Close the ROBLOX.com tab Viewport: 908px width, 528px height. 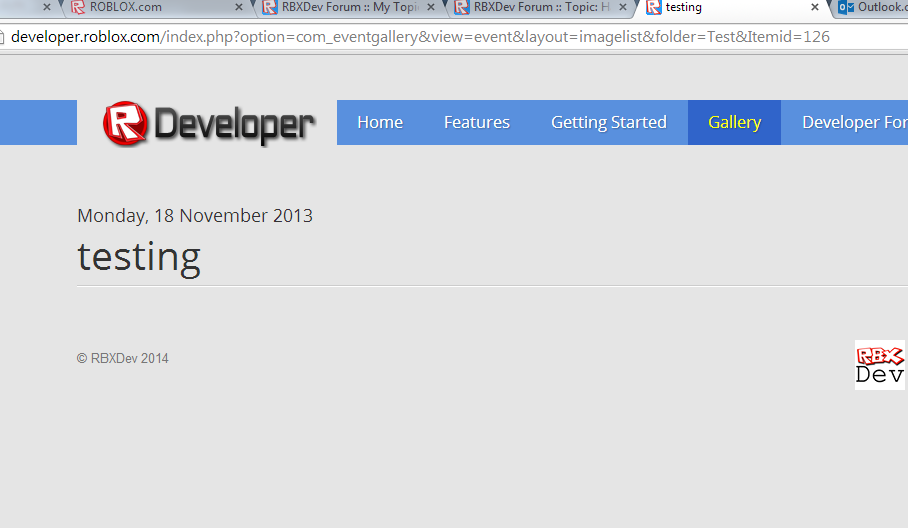point(239,8)
